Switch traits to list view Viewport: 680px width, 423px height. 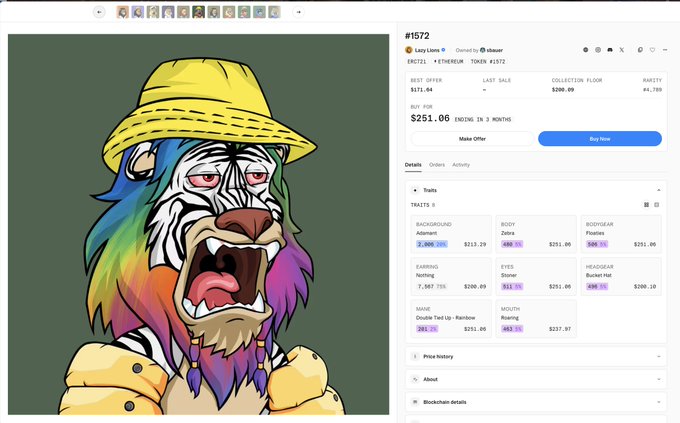(x=657, y=205)
